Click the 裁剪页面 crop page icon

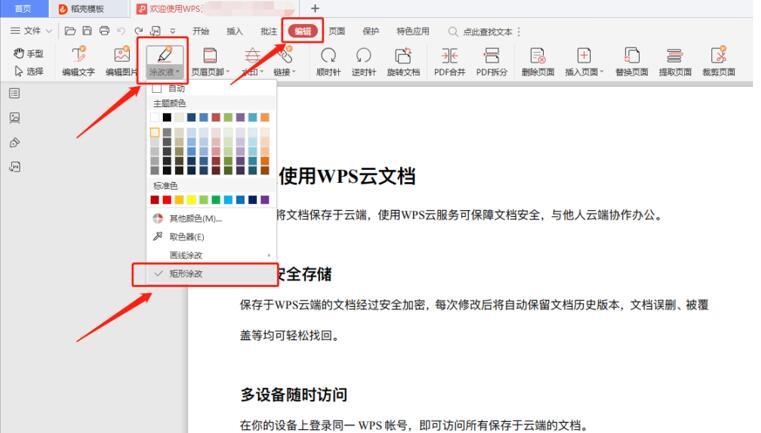coord(718,55)
